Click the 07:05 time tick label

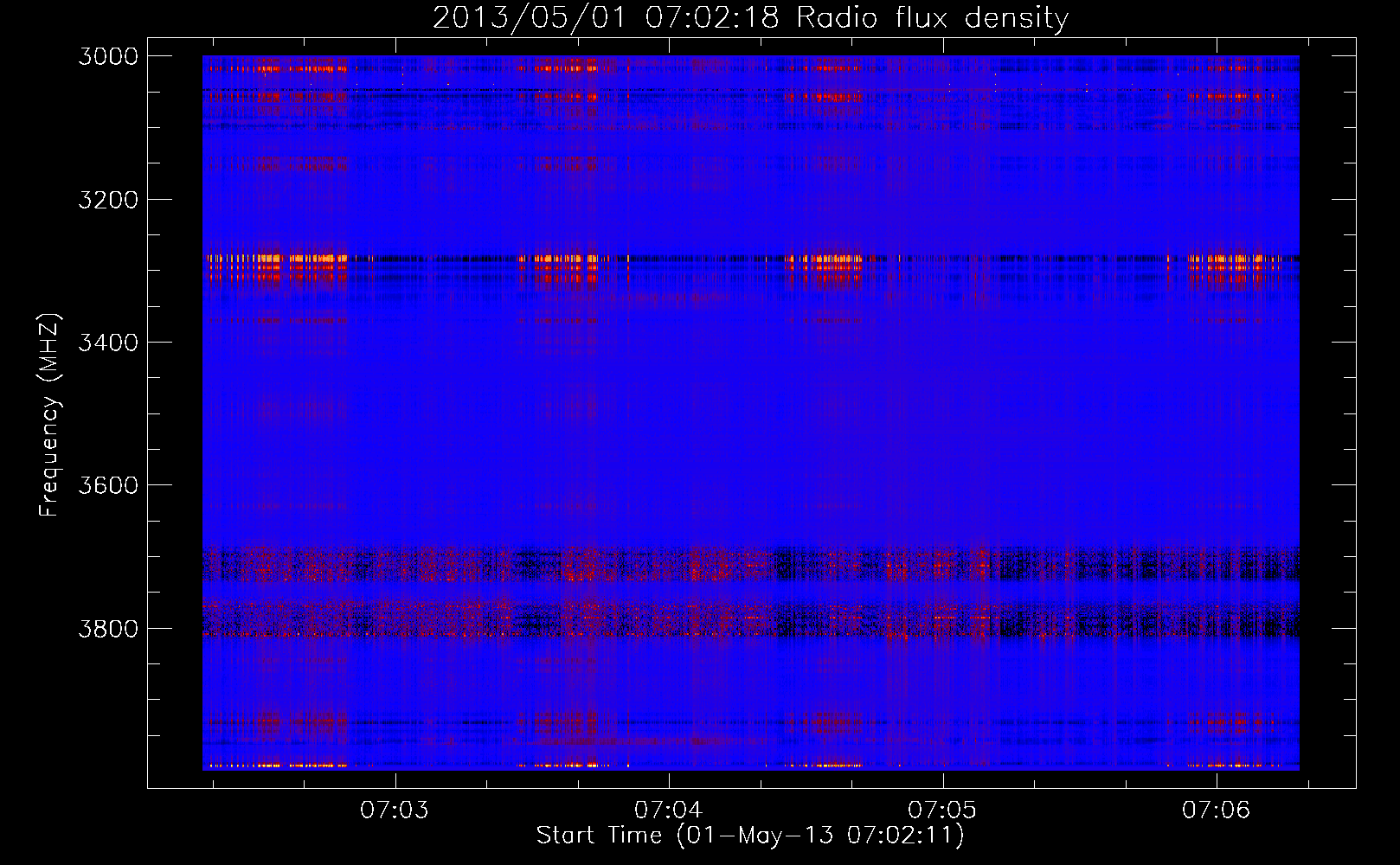coord(942,810)
